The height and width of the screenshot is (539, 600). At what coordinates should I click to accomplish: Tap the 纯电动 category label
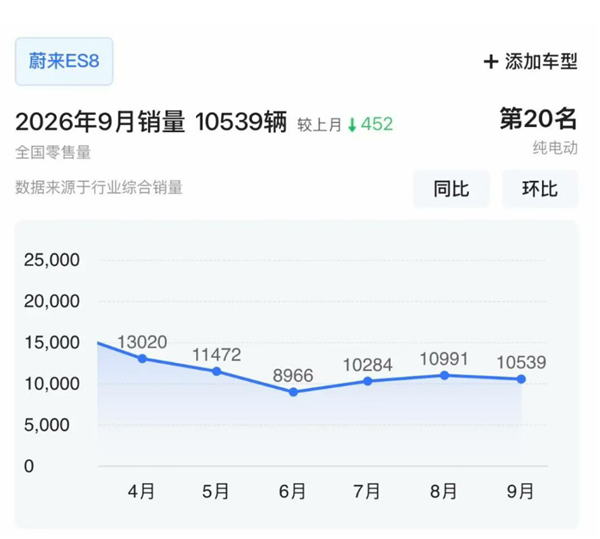(555, 148)
